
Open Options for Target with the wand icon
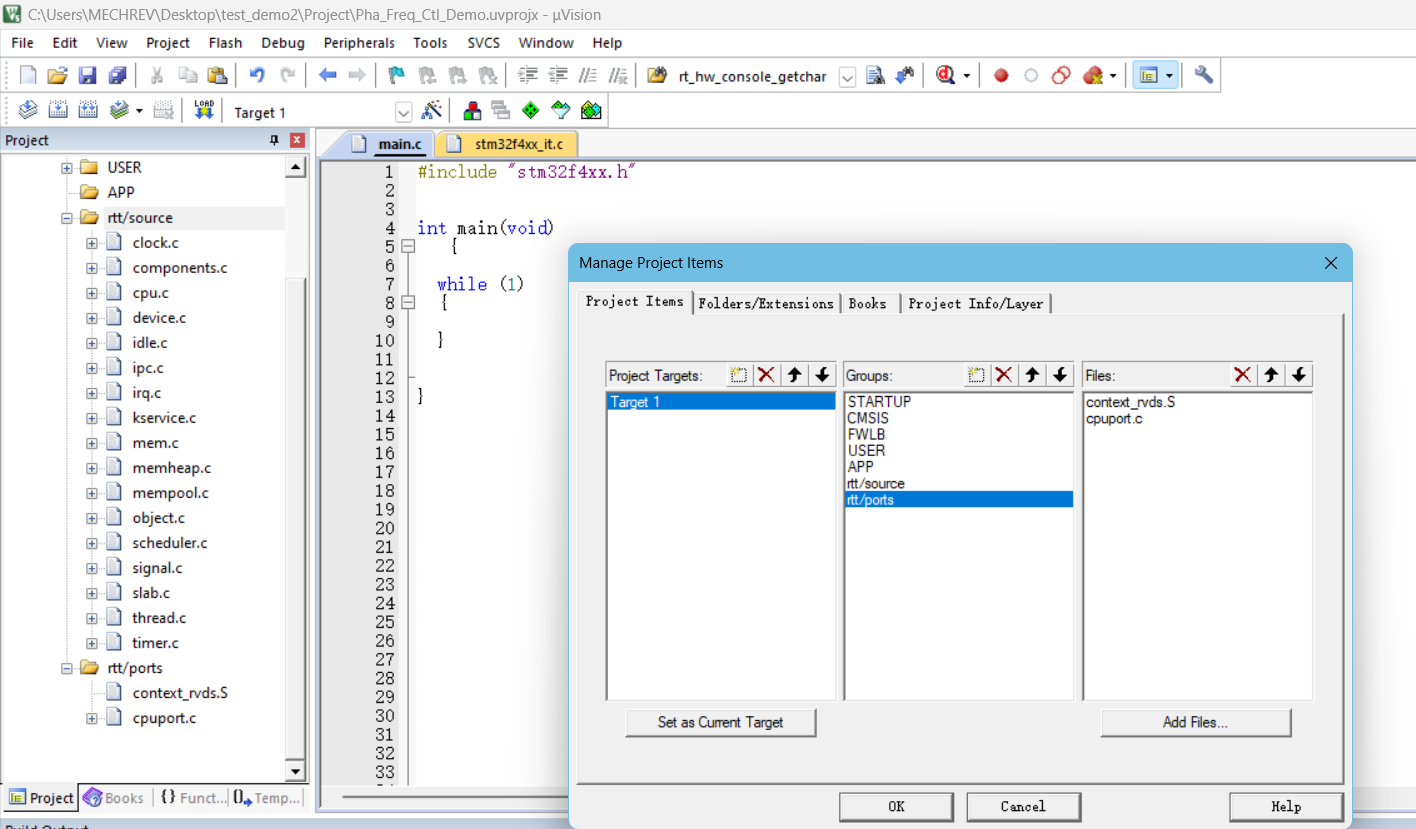click(x=432, y=111)
